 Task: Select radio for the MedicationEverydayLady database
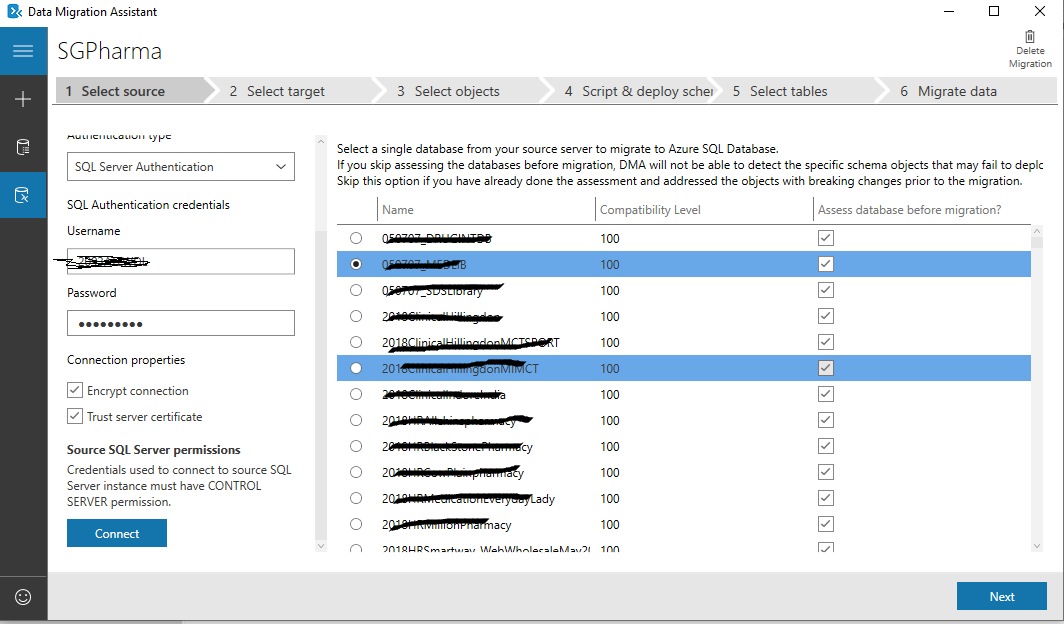coord(356,499)
